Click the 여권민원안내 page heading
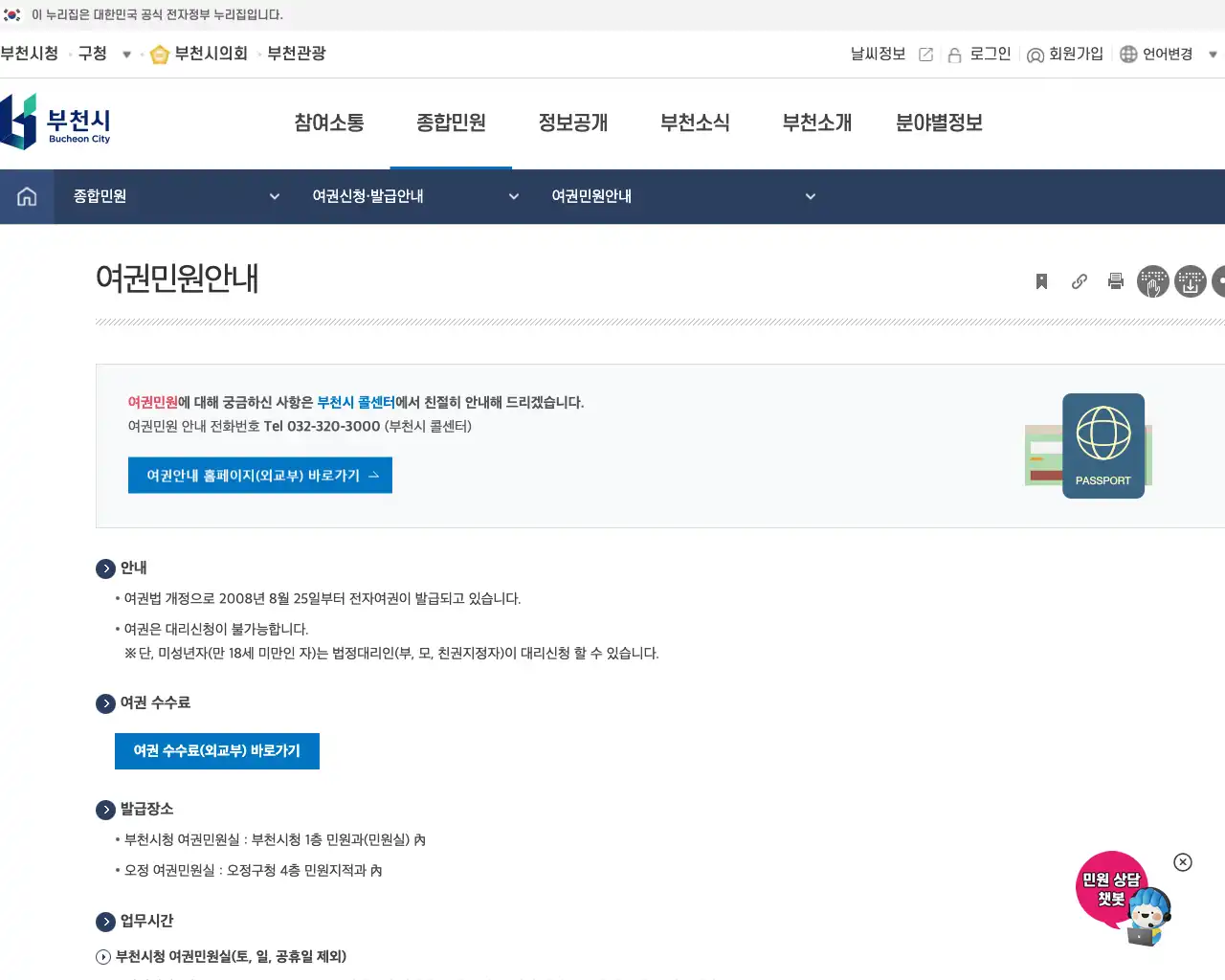 (x=177, y=278)
